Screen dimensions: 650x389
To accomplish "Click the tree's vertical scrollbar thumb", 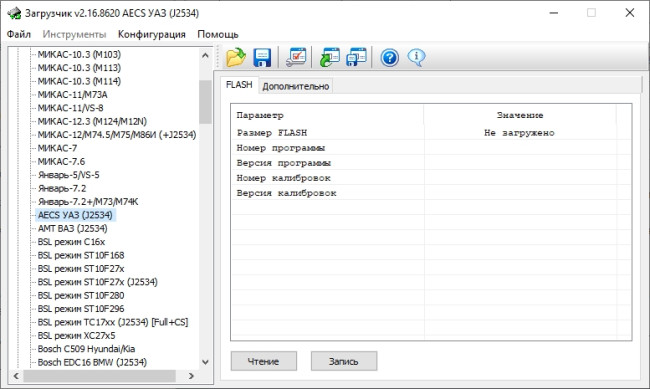I will [x=205, y=102].
